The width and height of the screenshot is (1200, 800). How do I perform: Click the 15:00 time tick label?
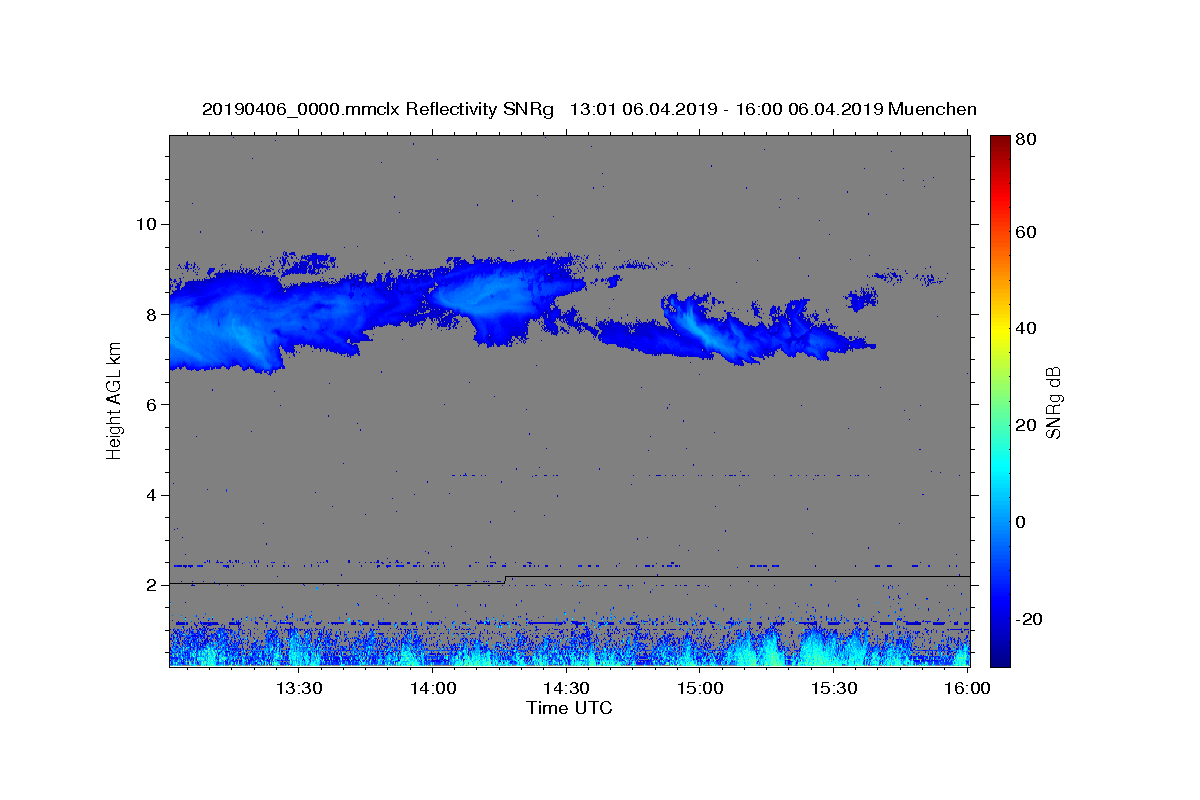[x=700, y=688]
